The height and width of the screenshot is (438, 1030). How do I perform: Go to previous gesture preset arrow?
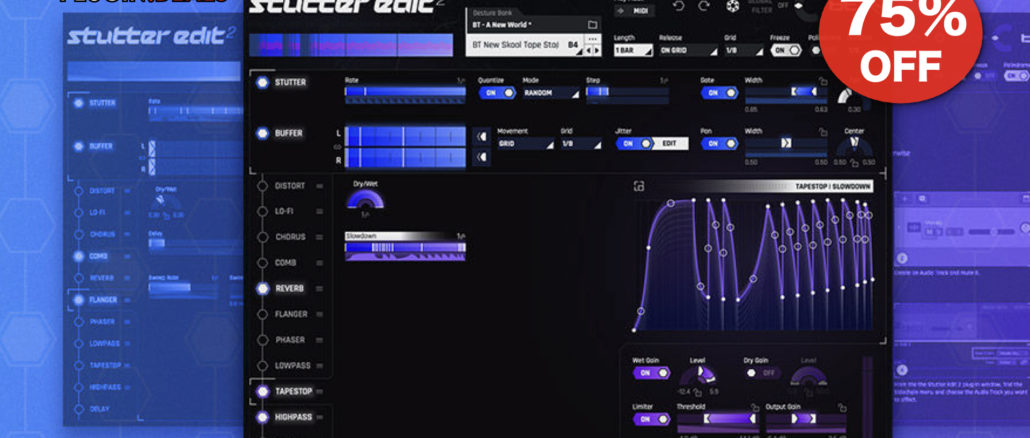(x=589, y=51)
